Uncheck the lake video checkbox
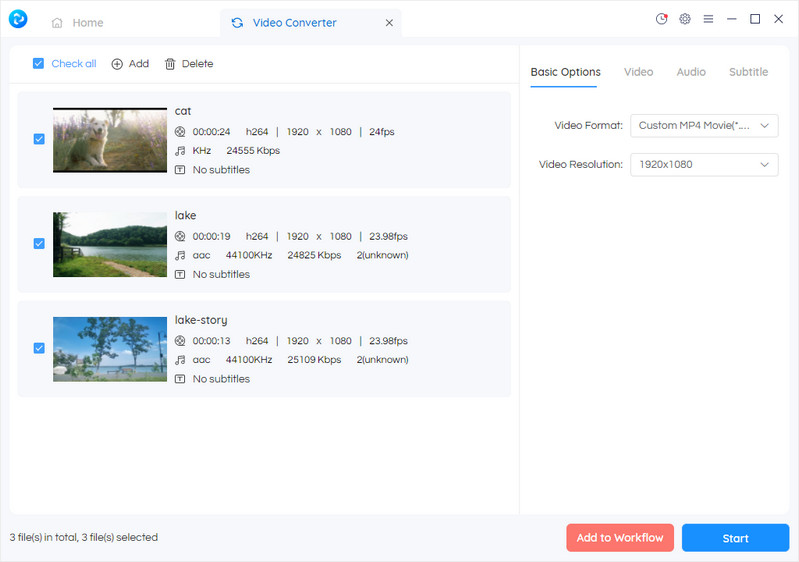799x562 pixels. tap(39, 244)
